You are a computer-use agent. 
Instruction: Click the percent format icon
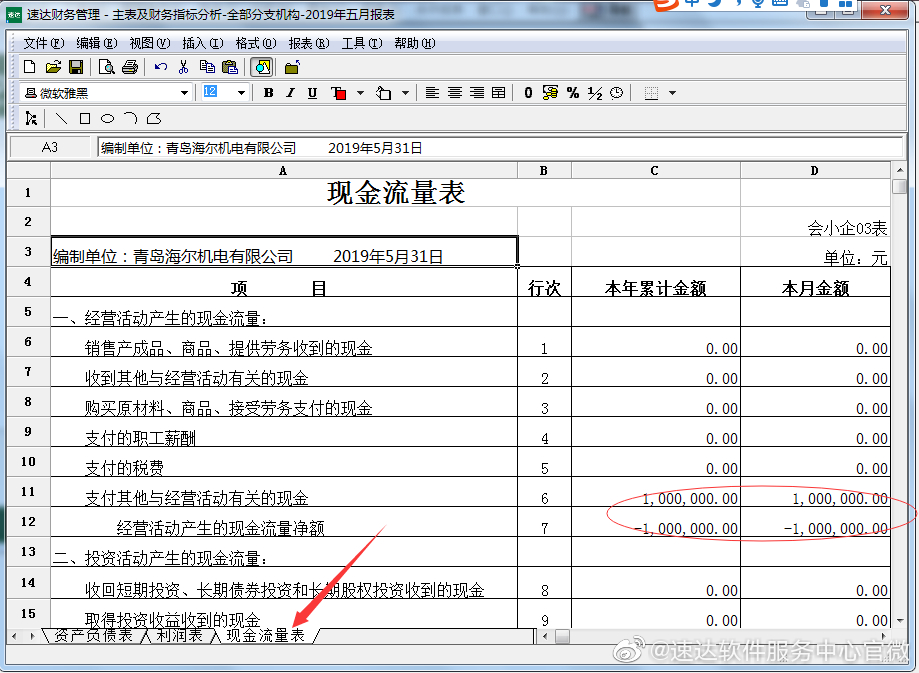573,93
